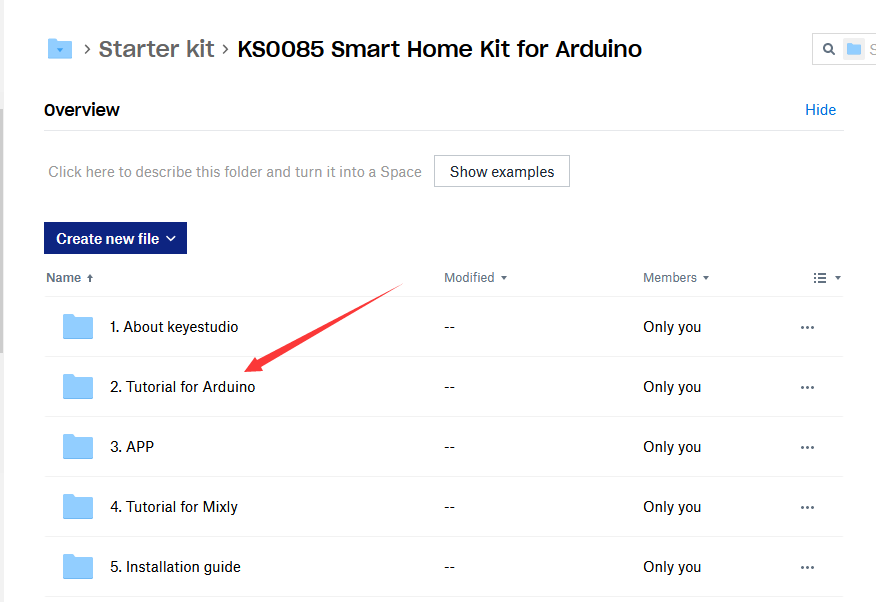Screen dimensions: 876x602
Task: Open the more options ellipsis for the About keyestudio row
Action: click(807, 327)
